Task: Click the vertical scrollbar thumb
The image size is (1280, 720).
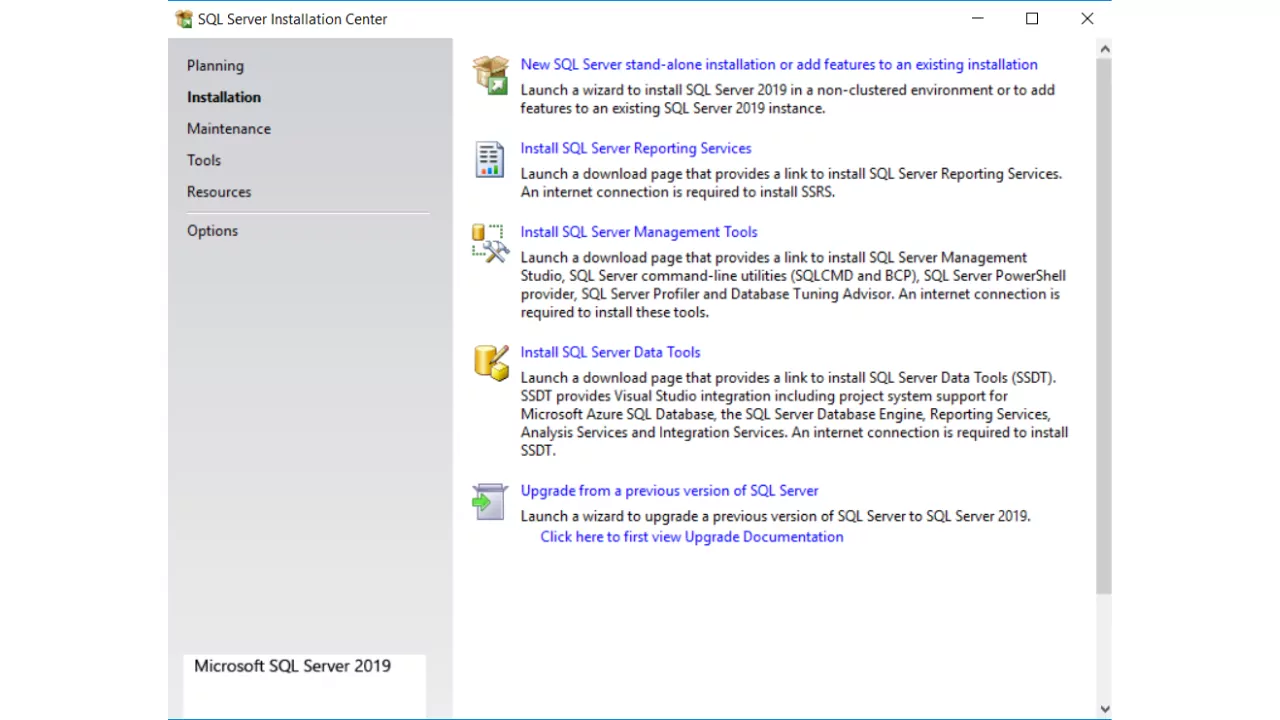Action: click(1104, 326)
